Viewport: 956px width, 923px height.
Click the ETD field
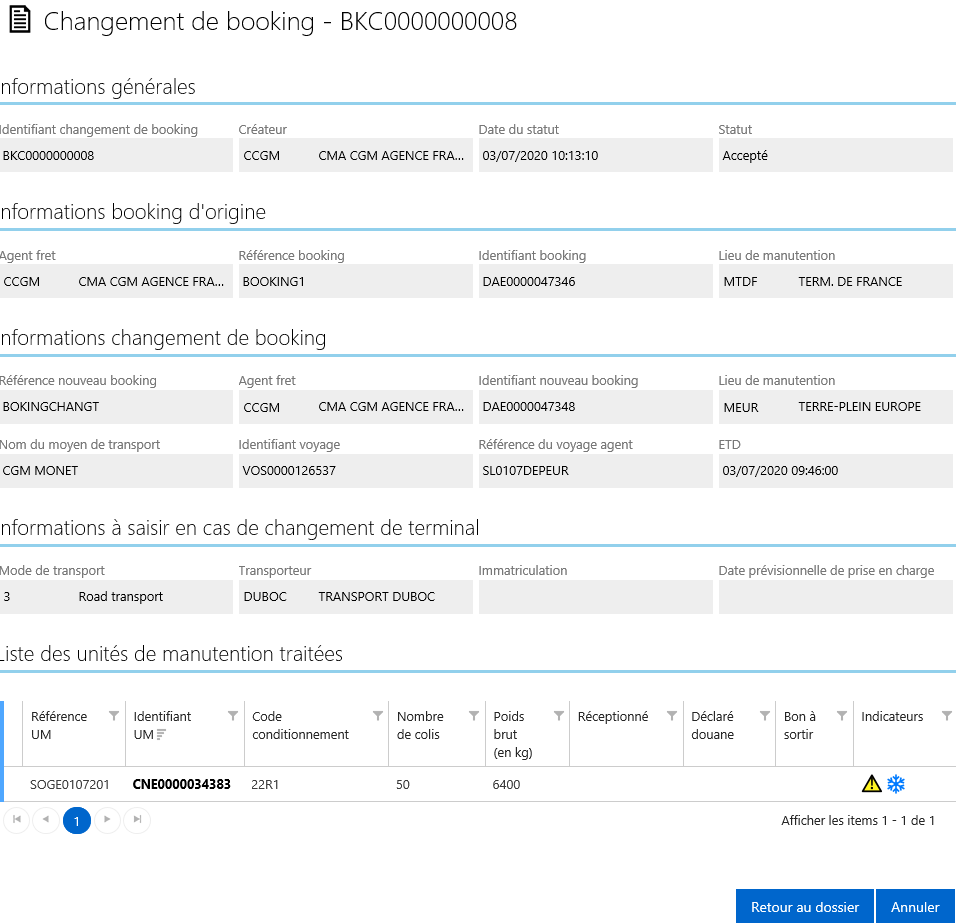835,471
